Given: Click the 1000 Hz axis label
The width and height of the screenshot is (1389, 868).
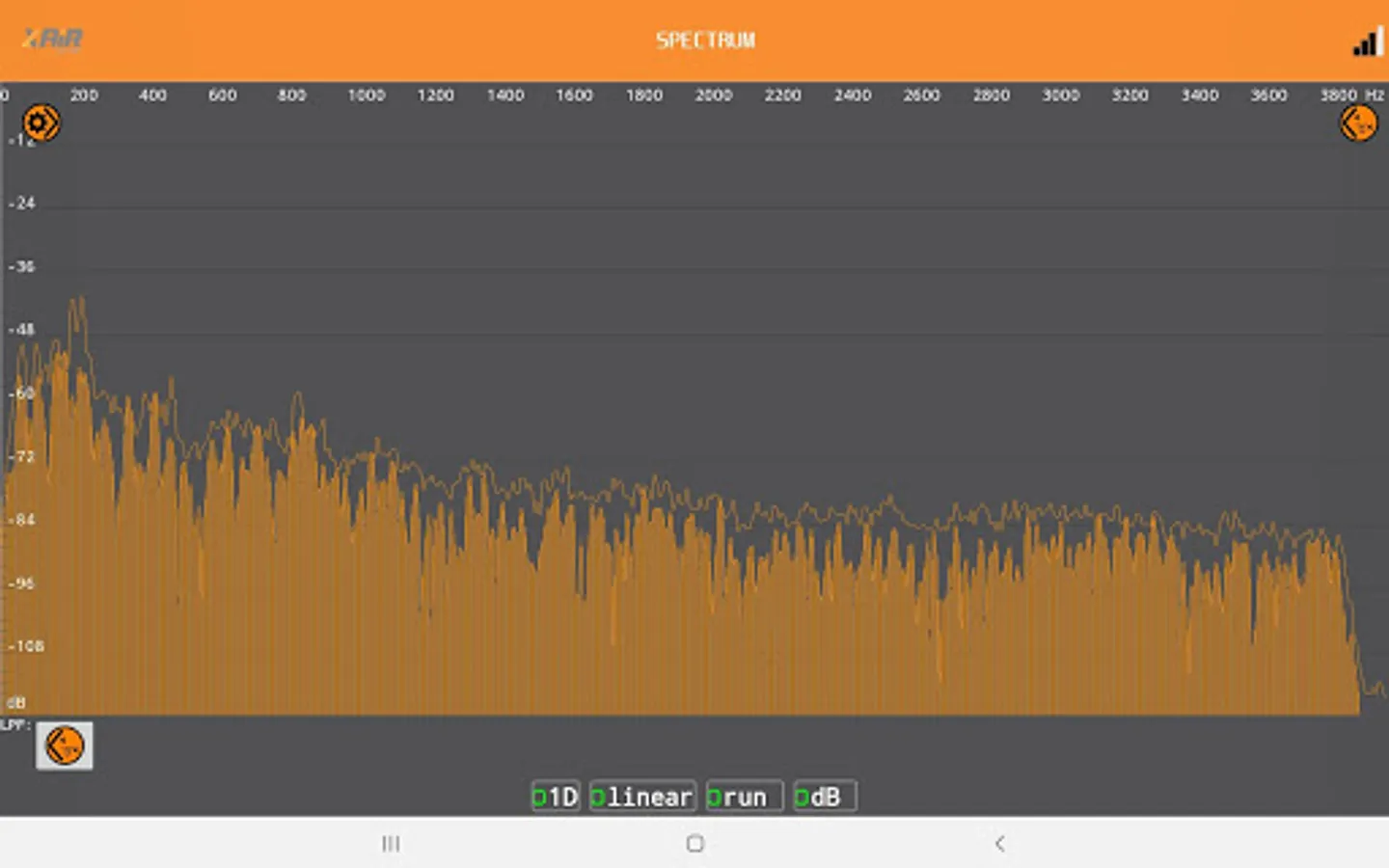Looking at the screenshot, I should coord(367,95).
